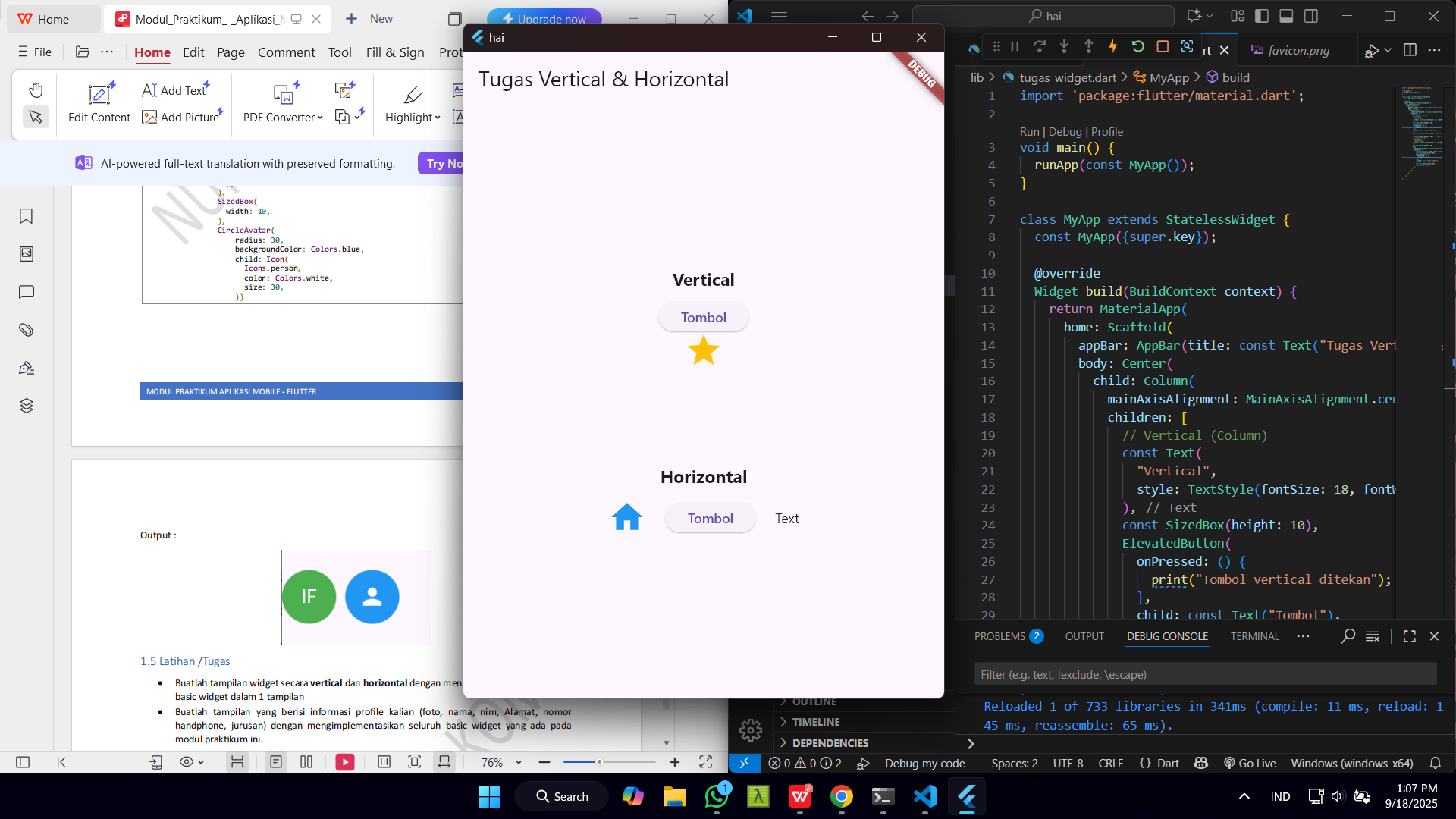Switch to the TERMINAL panel tab

click(1254, 636)
